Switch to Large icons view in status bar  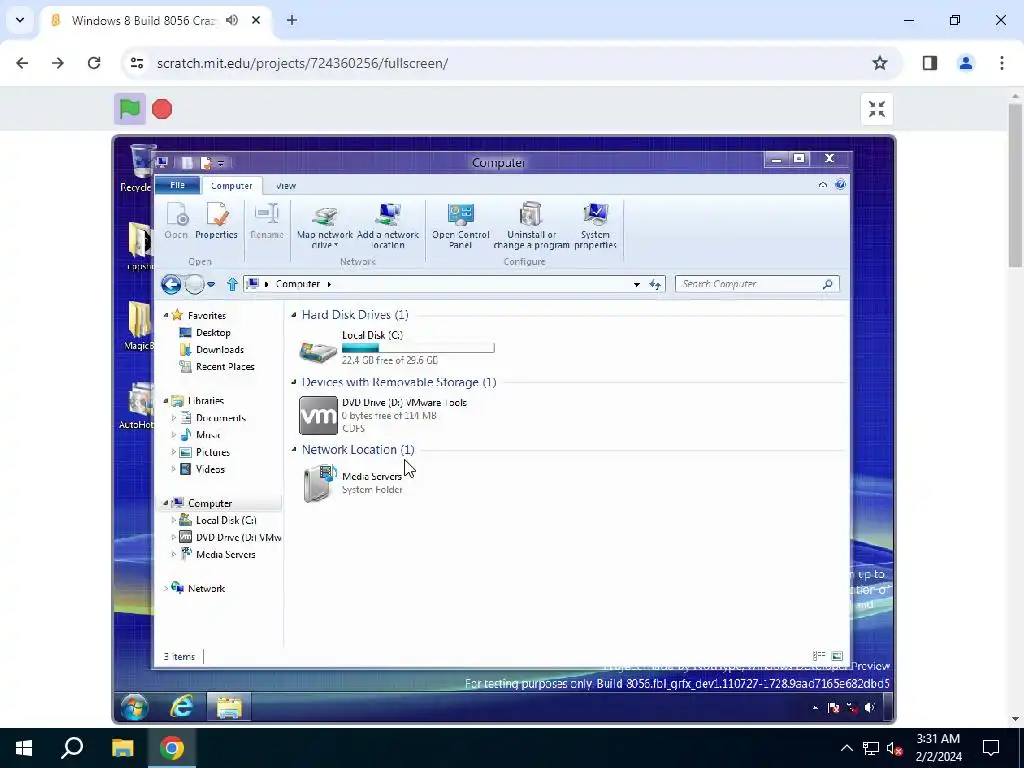point(837,656)
